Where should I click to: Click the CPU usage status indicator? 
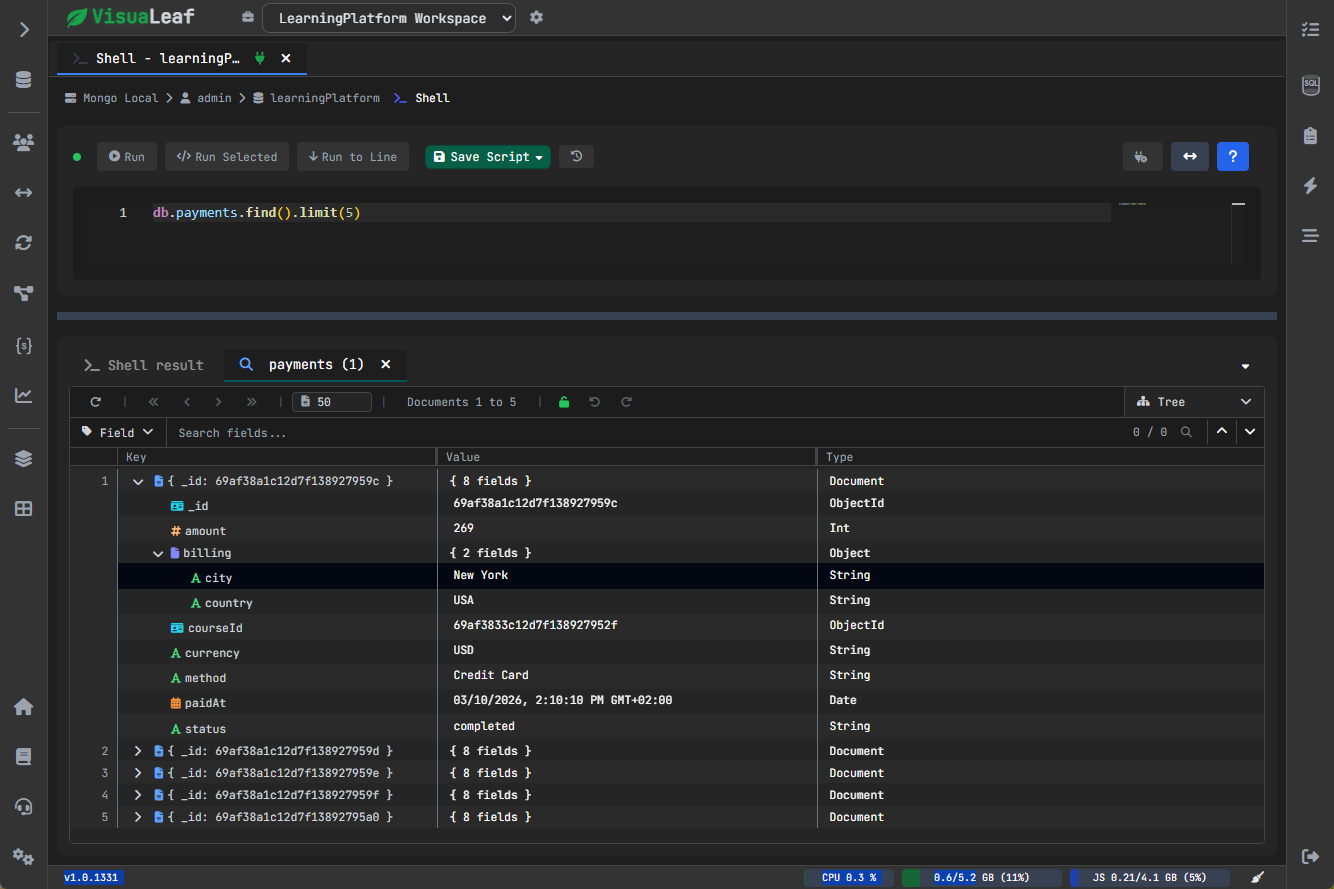click(x=849, y=878)
